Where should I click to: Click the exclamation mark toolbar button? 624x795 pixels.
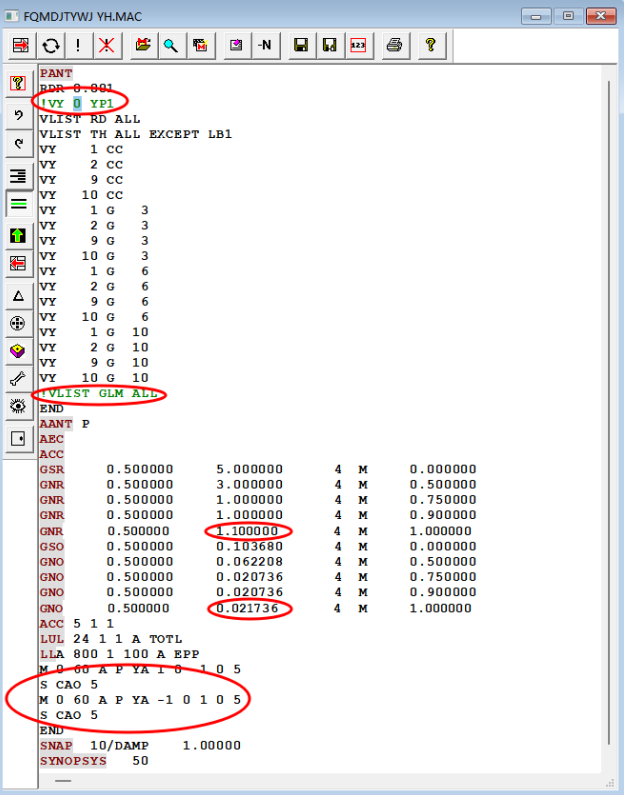tap(78, 46)
